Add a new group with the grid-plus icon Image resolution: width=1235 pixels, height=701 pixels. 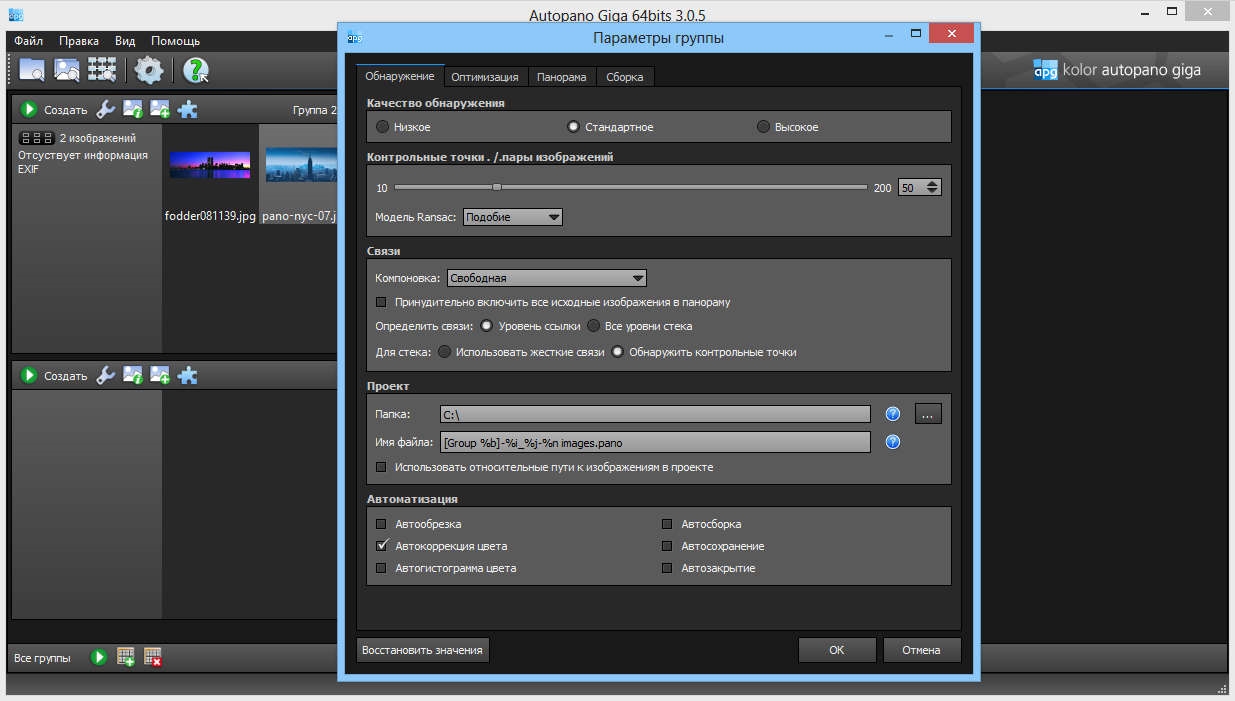point(126,657)
